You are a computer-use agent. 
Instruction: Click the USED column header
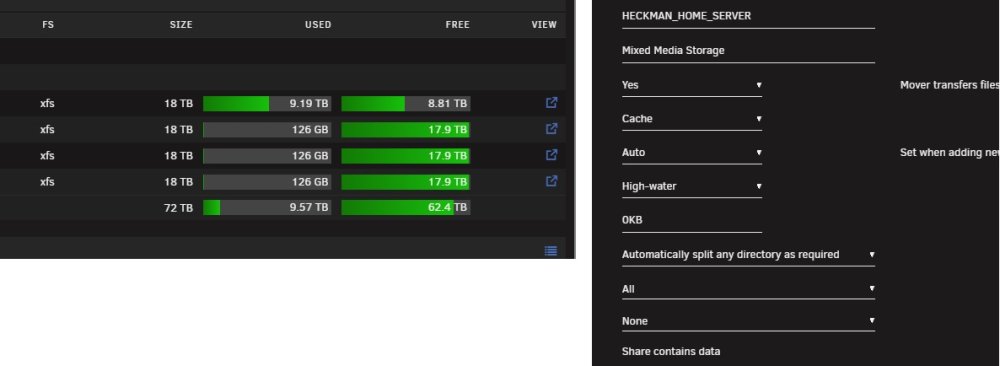pos(318,25)
